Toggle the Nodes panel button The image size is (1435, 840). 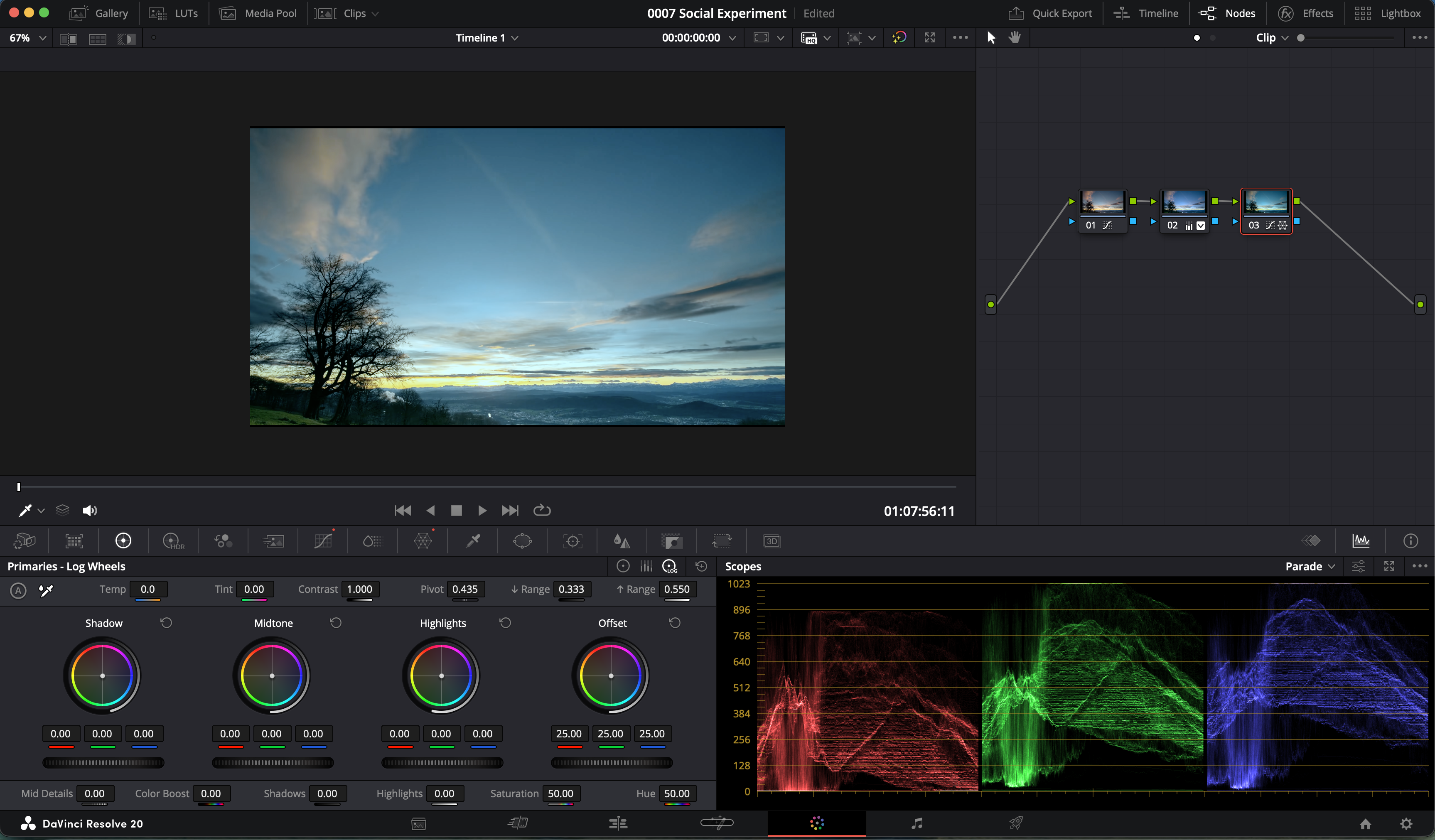[x=1226, y=13]
